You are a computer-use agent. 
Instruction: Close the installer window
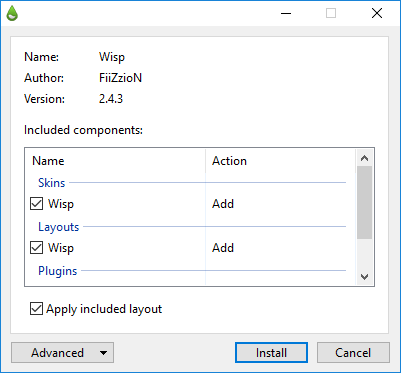click(x=377, y=14)
